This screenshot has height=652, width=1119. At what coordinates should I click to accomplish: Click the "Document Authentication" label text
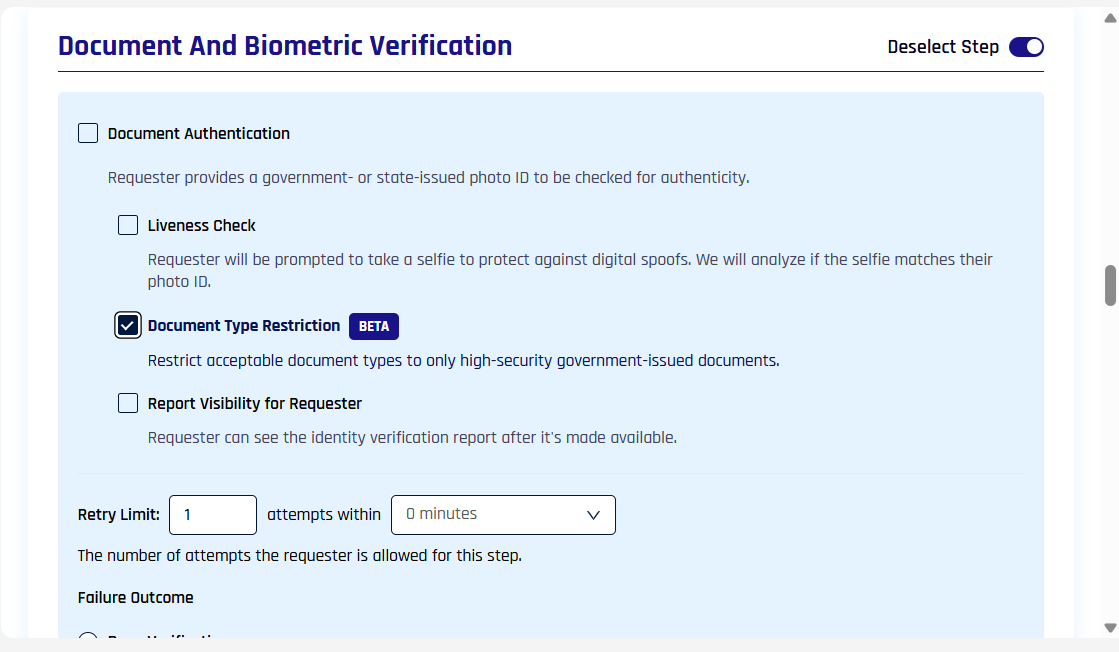[x=199, y=133]
